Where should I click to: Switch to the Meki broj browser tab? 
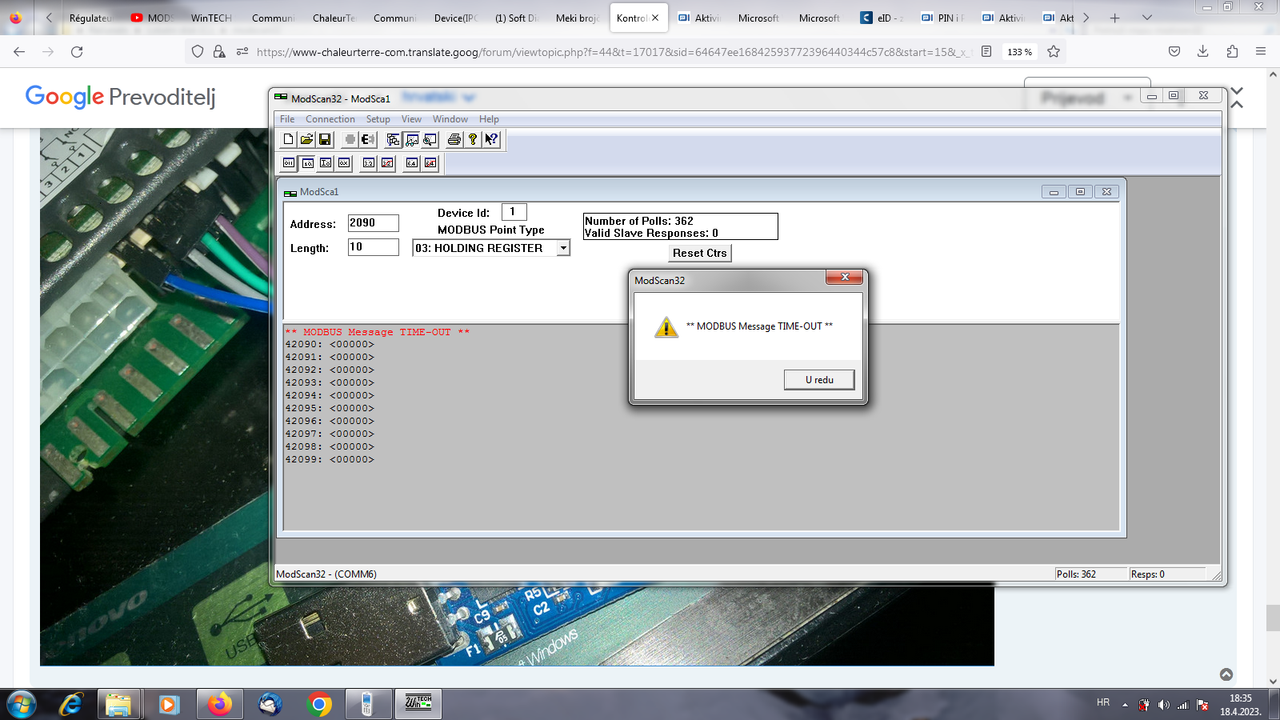(577, 18)
